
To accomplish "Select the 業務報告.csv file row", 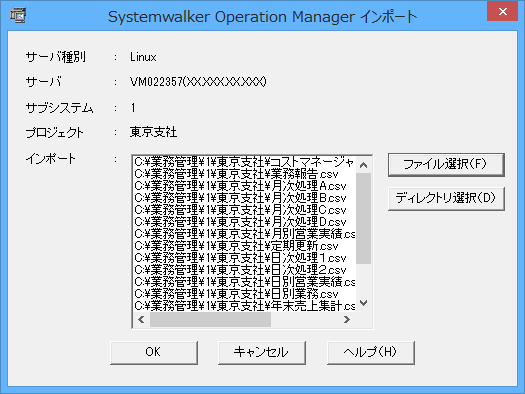I will (244, 174).
